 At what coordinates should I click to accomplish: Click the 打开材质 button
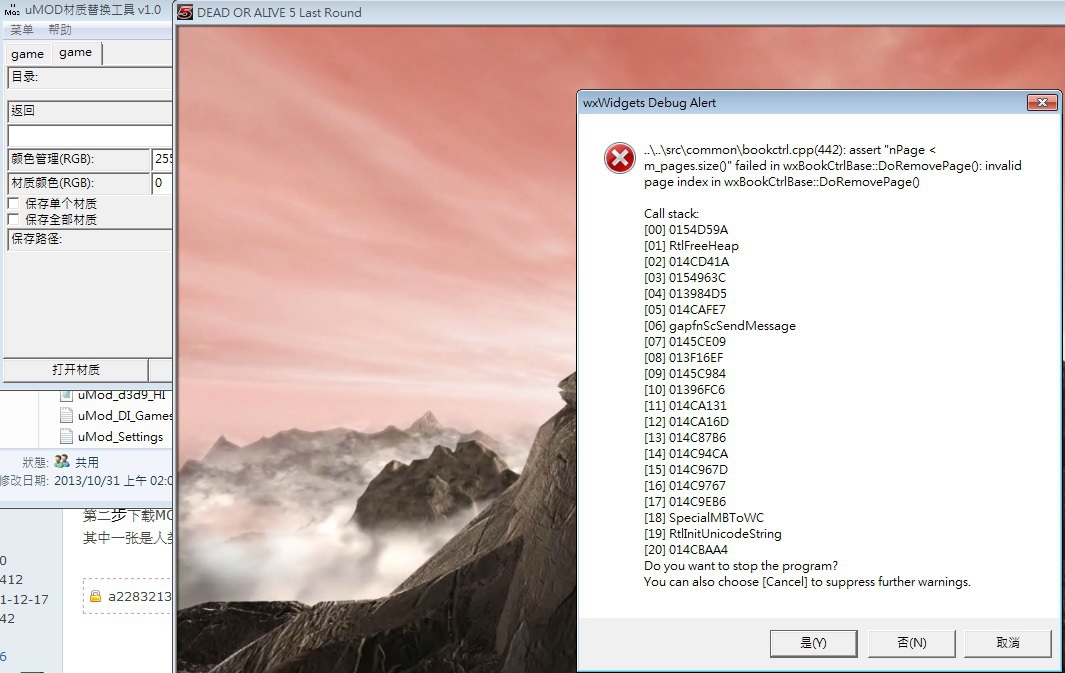click(x=76, y=369)
